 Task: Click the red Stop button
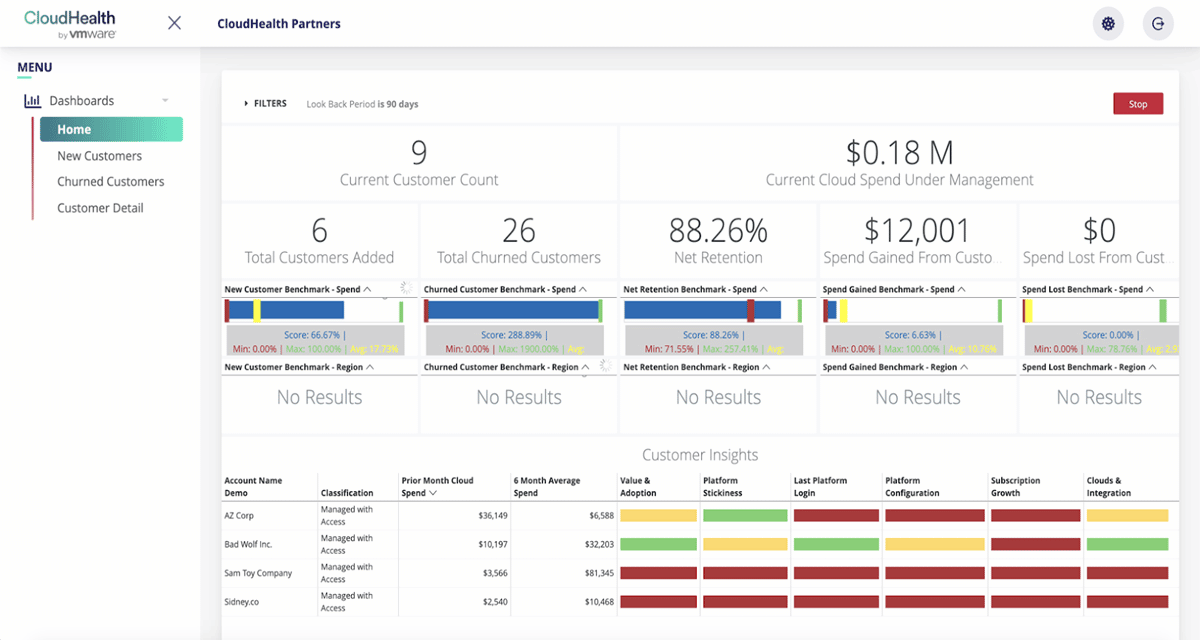click(1138, 104)
